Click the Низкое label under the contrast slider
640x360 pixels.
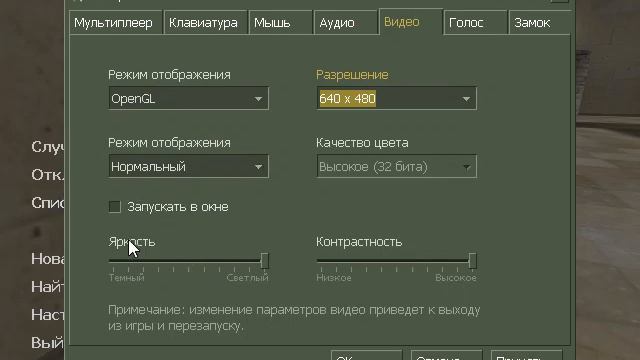[x=334, y=278]
